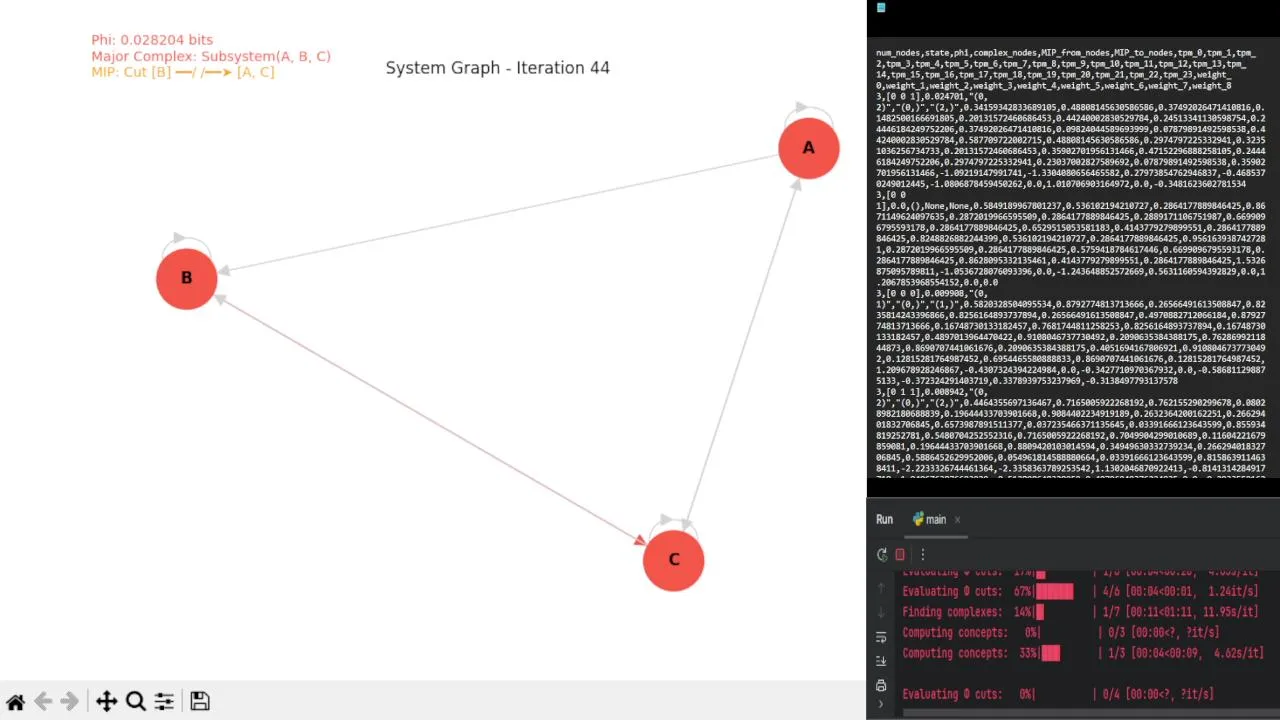
Task: Click the 'Major Complex: Subsystem(A, B, C)' text
Action: (211, 56)
